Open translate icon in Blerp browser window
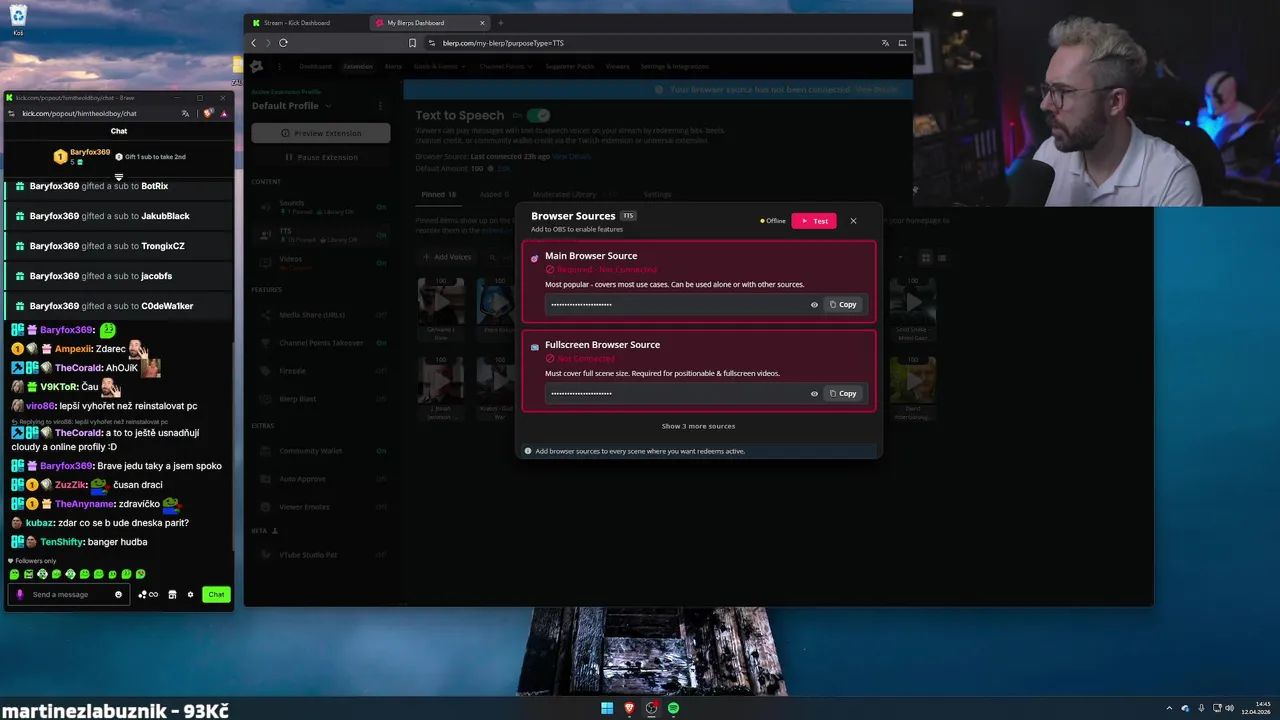 point(885,43)
